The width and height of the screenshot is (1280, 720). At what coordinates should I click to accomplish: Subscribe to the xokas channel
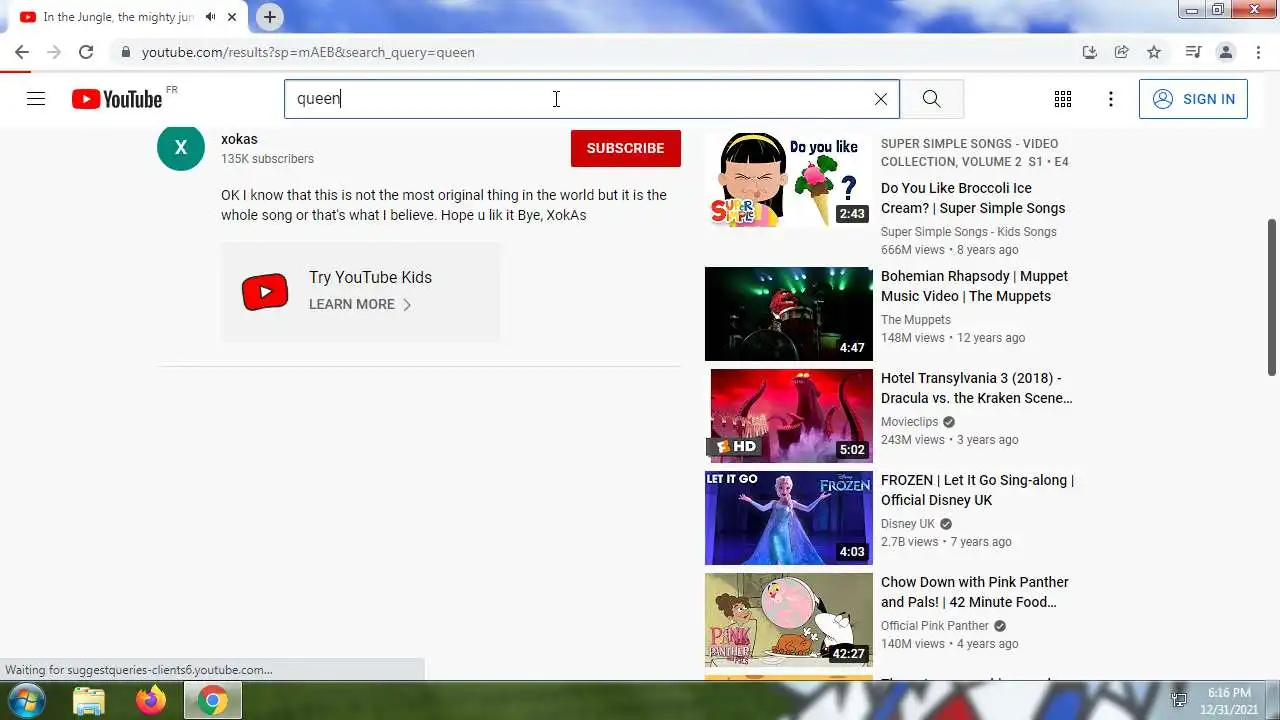(x=626, y=148)
